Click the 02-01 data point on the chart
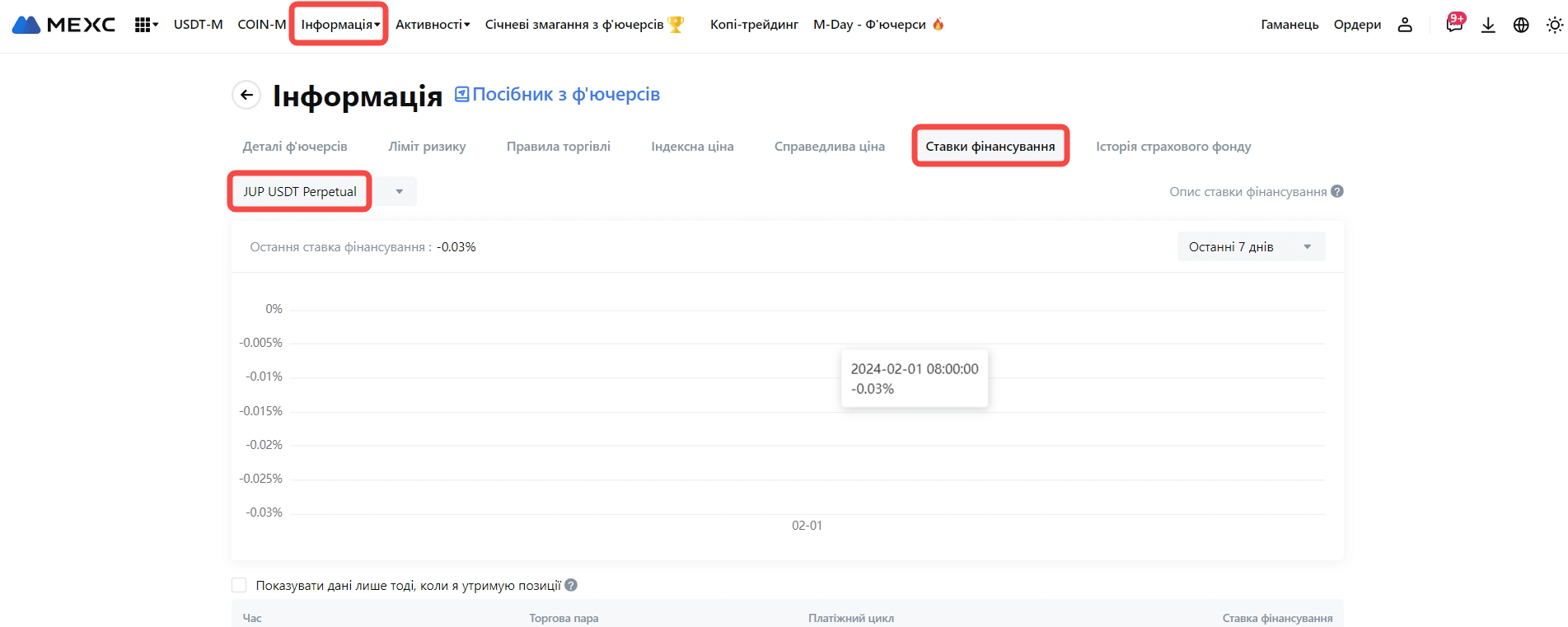Viewport: 1568px width, 627px height. [x=807, y=513]
